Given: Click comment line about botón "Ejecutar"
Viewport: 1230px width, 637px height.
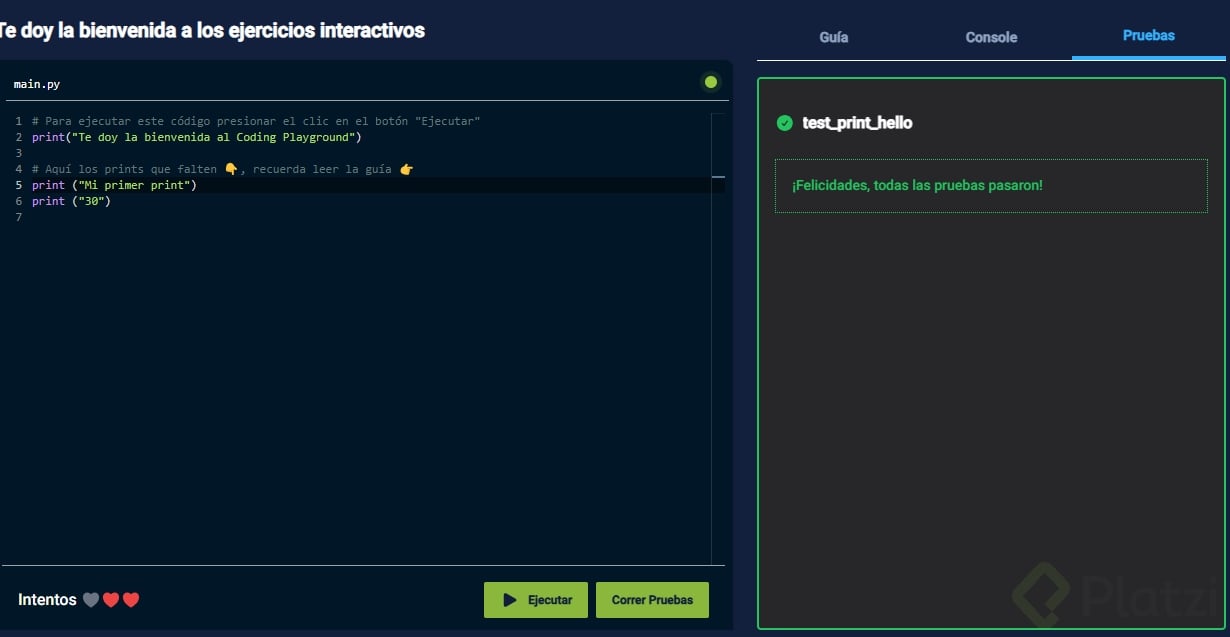Looking at the screenshot, I should pos(256,121).
